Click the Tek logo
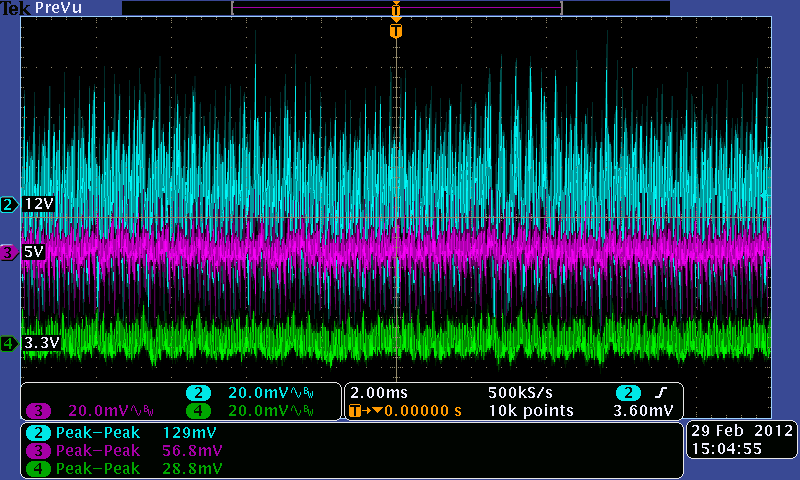This screenshot has height=480, width=800. pos(15,8)
